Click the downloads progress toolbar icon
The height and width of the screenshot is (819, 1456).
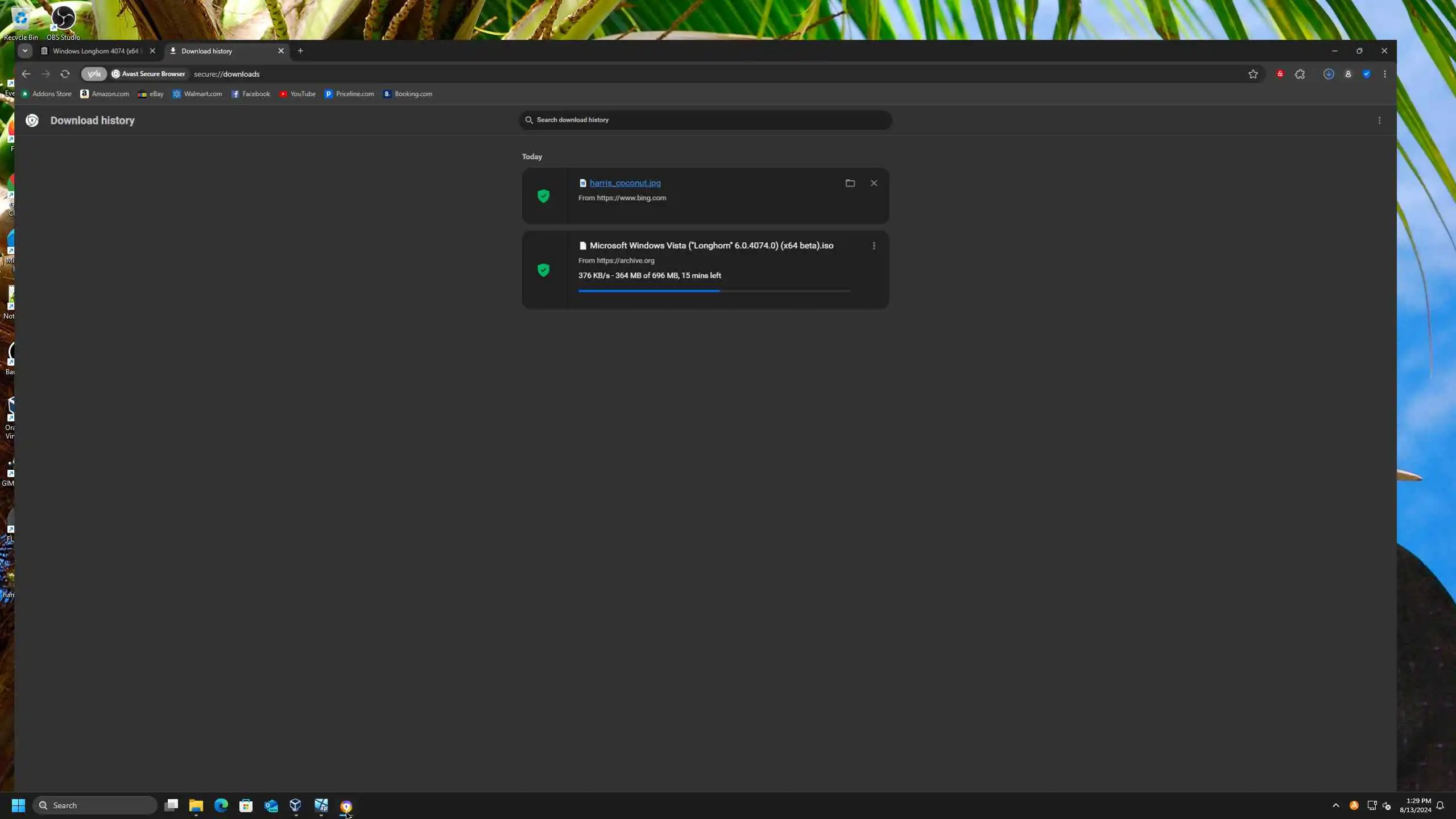(x=1329, y=74)
